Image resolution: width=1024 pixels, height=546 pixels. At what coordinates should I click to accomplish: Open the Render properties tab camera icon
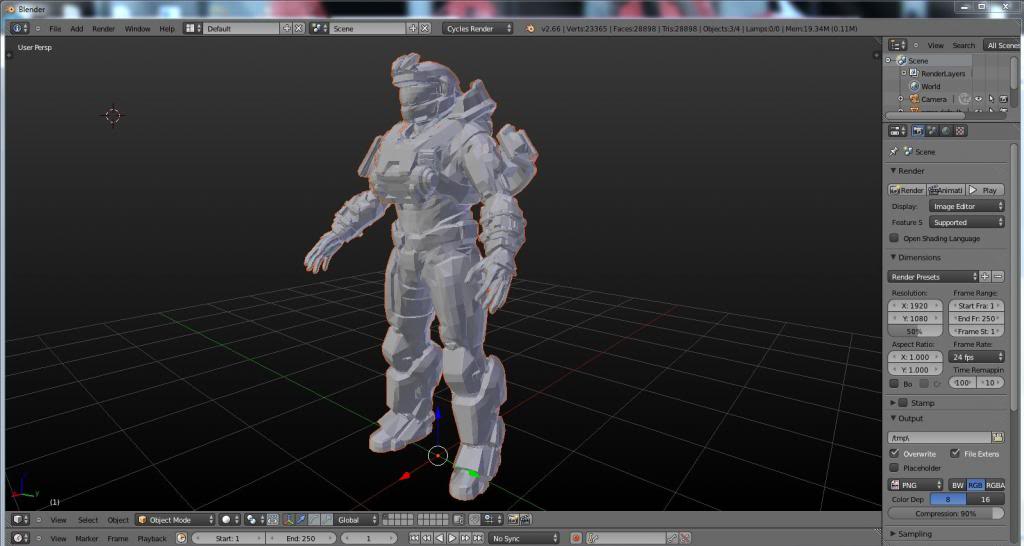click(x=918, y=131)
